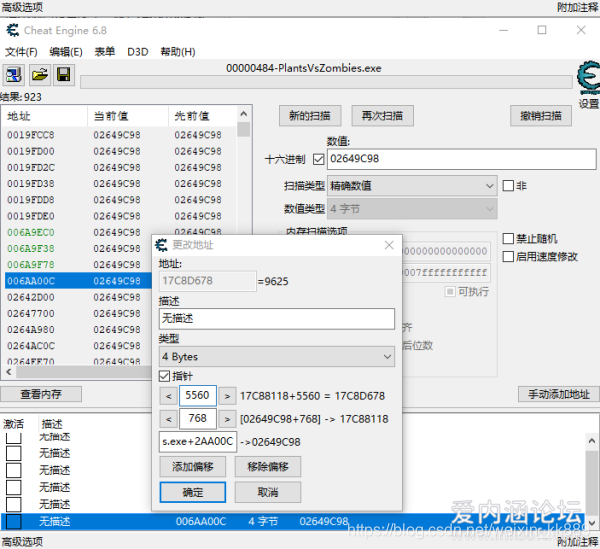Image resolution: width=600 pixels, height=549 pixels.
Task: Open the 扫描类型 精确数值 dropdown
Action: (x=412, y=186)
